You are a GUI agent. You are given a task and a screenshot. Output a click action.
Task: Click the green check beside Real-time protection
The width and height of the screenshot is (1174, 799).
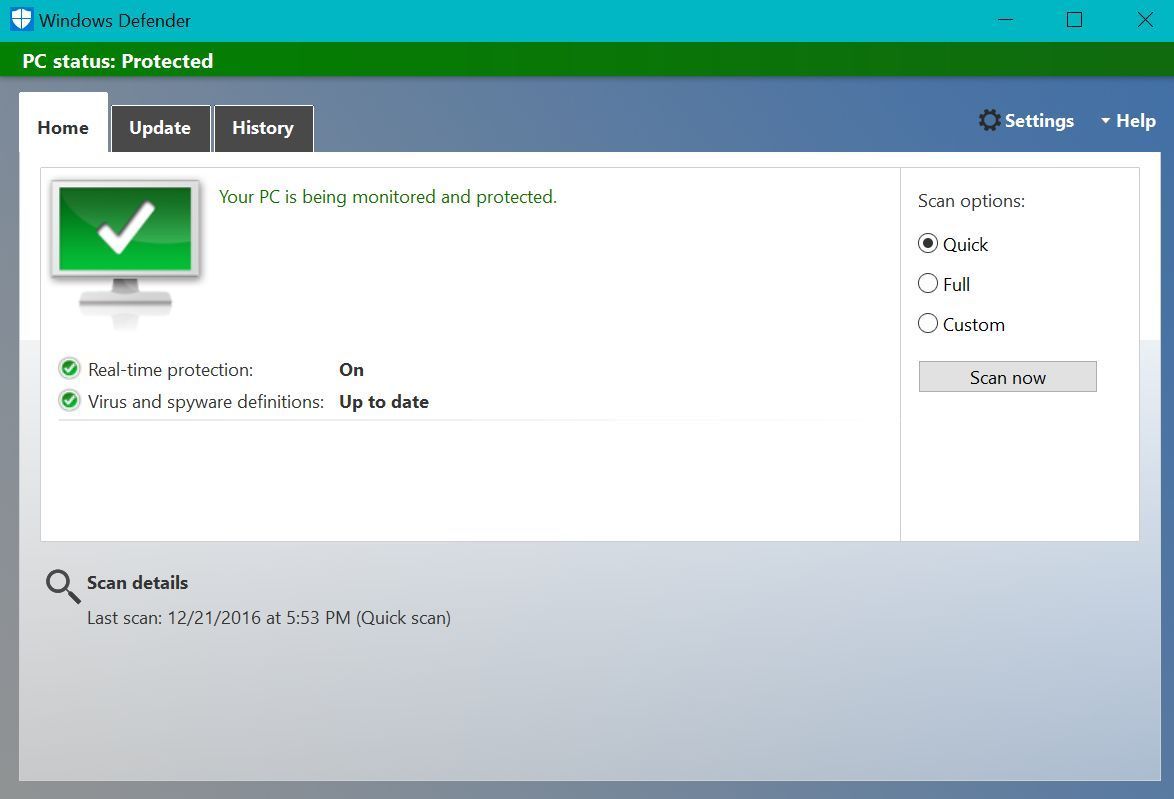coord(70,368)
